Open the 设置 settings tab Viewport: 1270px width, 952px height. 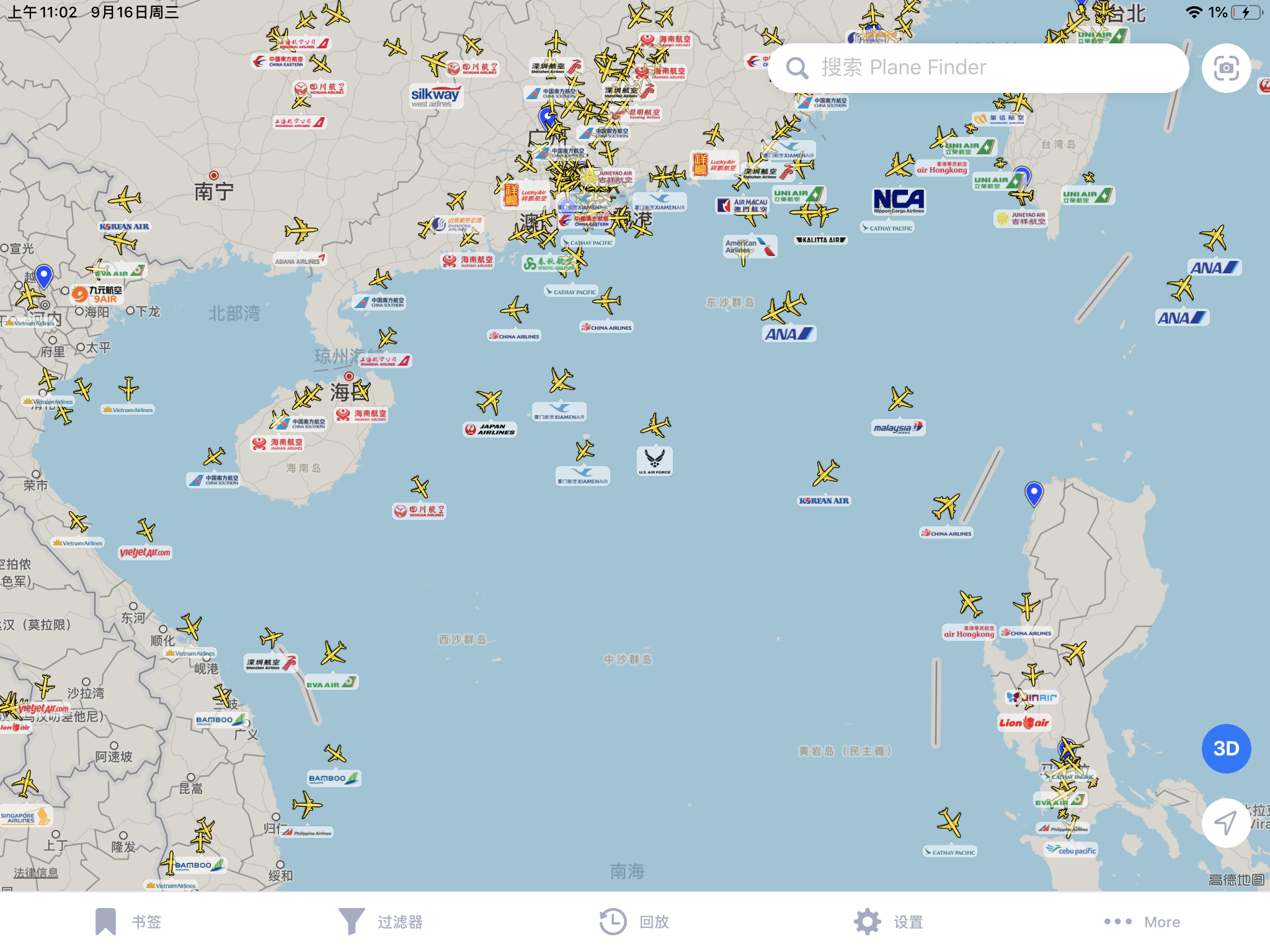tap(888, 922)
